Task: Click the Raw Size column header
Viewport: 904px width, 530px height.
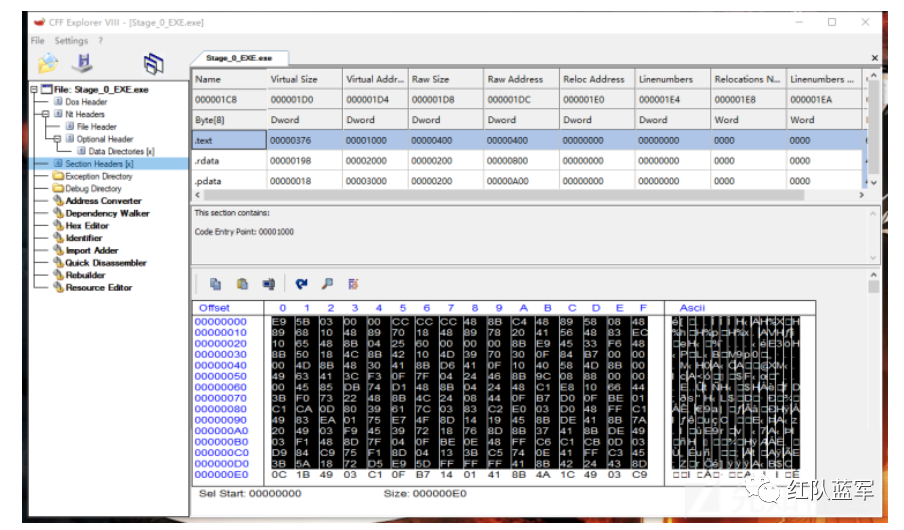Action: (446, 79)
